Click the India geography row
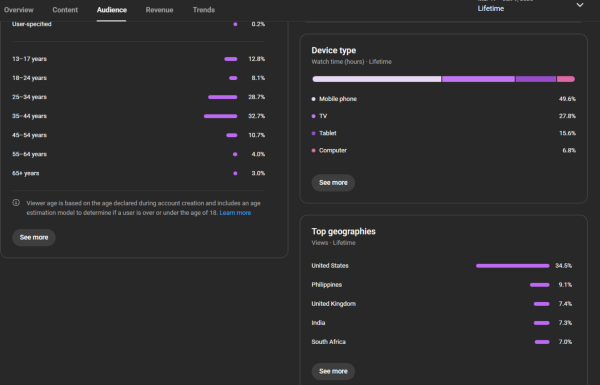The width and height of the screenshot is (600, 385). [442, 323]
